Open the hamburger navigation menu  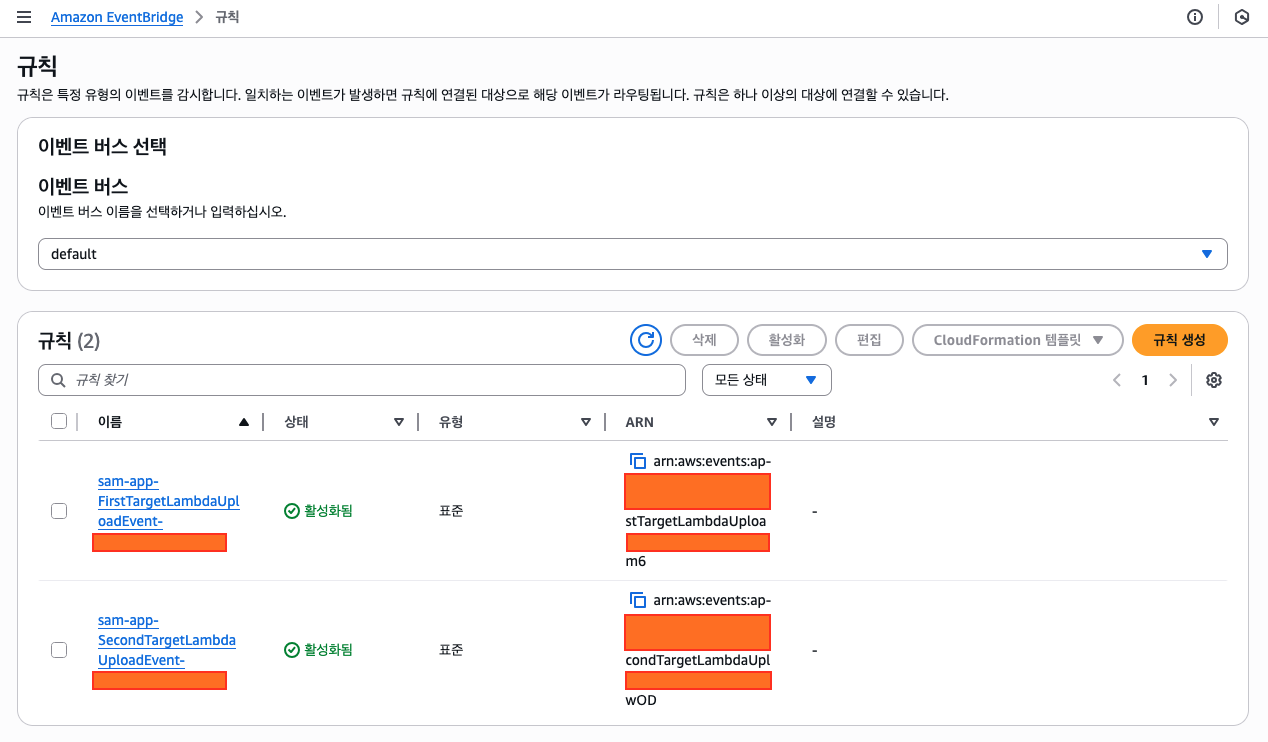point(24,17)
